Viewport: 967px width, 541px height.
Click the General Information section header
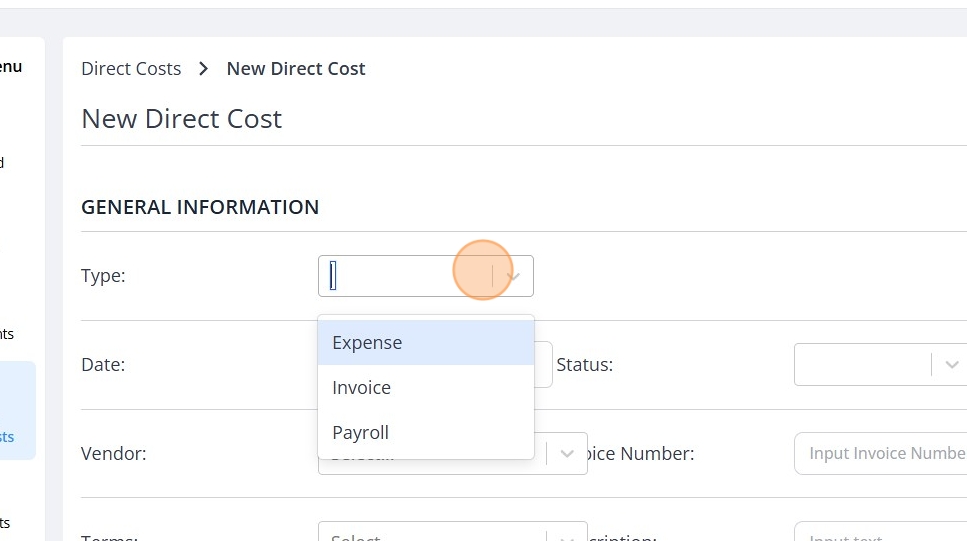(x=200, y=207)
